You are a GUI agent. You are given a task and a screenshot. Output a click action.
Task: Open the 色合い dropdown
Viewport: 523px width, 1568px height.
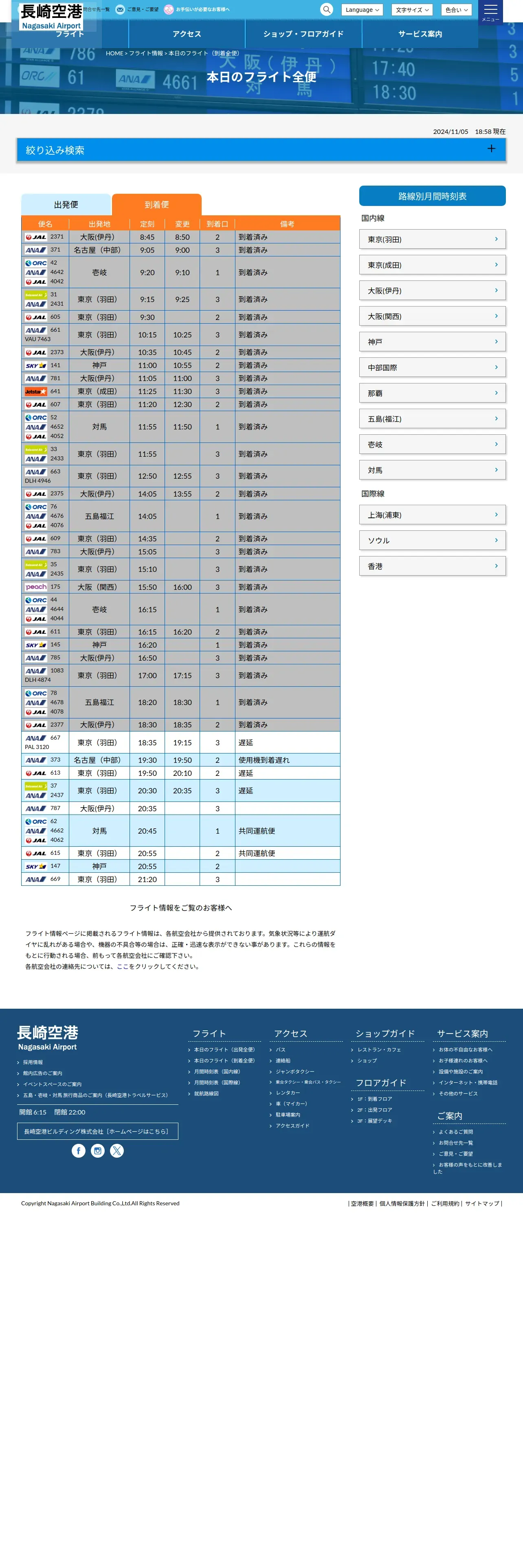coord(457,10)
